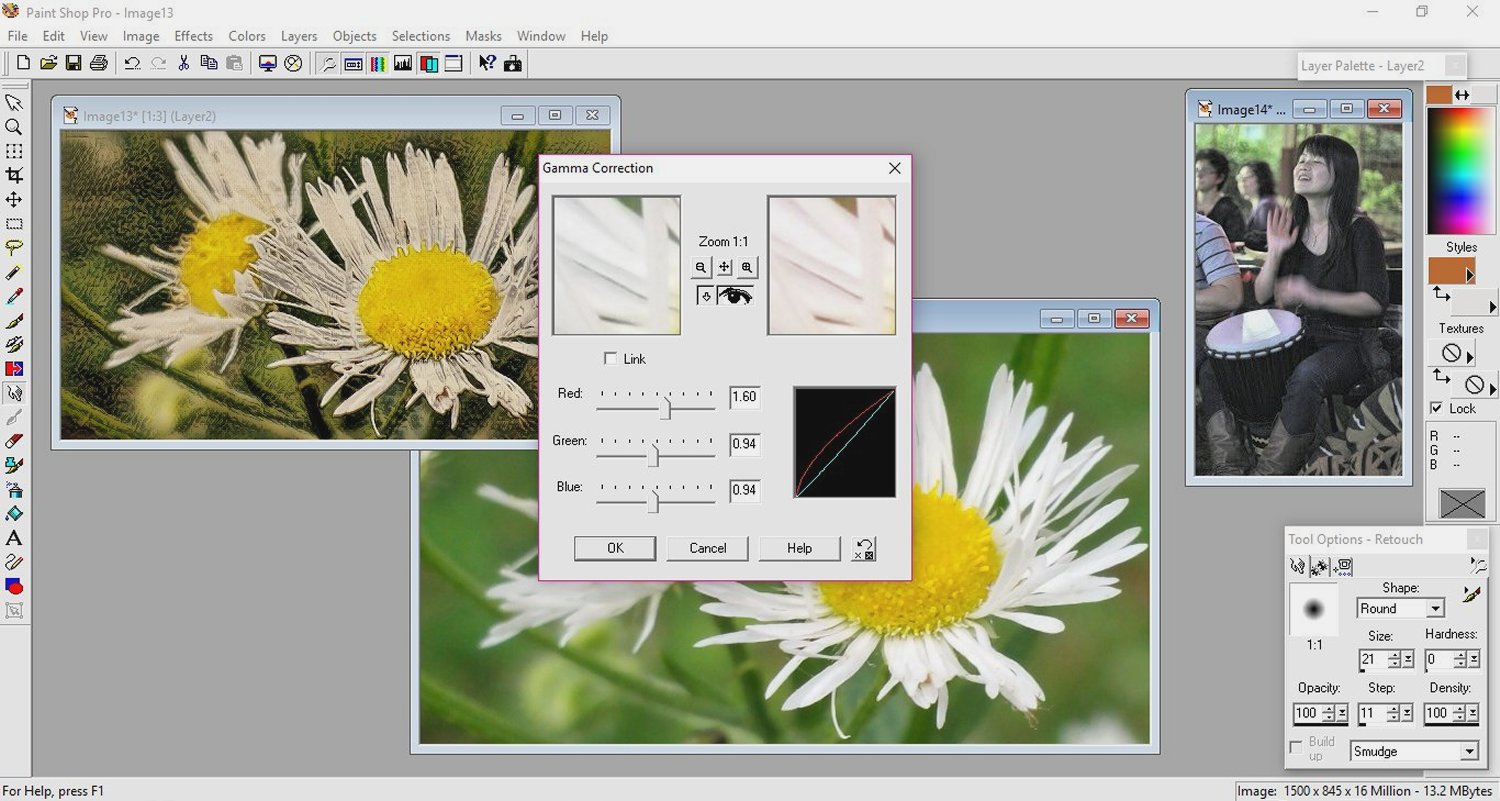Click the Print icon in toolbar
This screenshot has height=801, width=1500.
click(98, 63)
